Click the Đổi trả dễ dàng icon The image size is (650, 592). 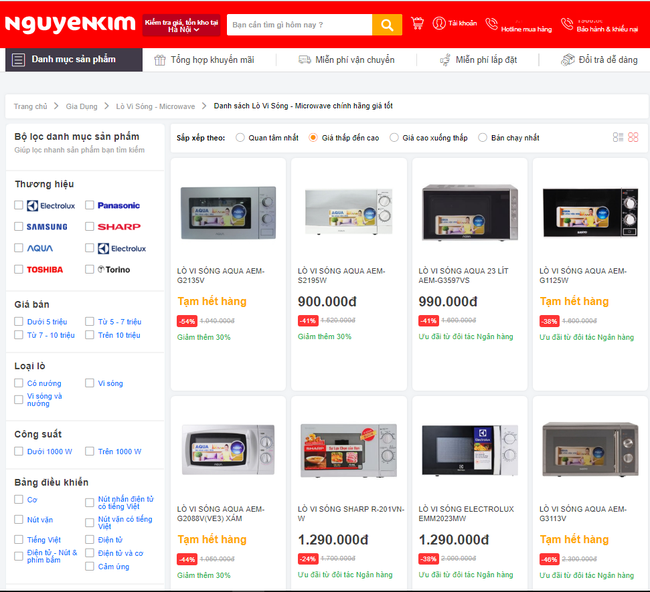568,60
